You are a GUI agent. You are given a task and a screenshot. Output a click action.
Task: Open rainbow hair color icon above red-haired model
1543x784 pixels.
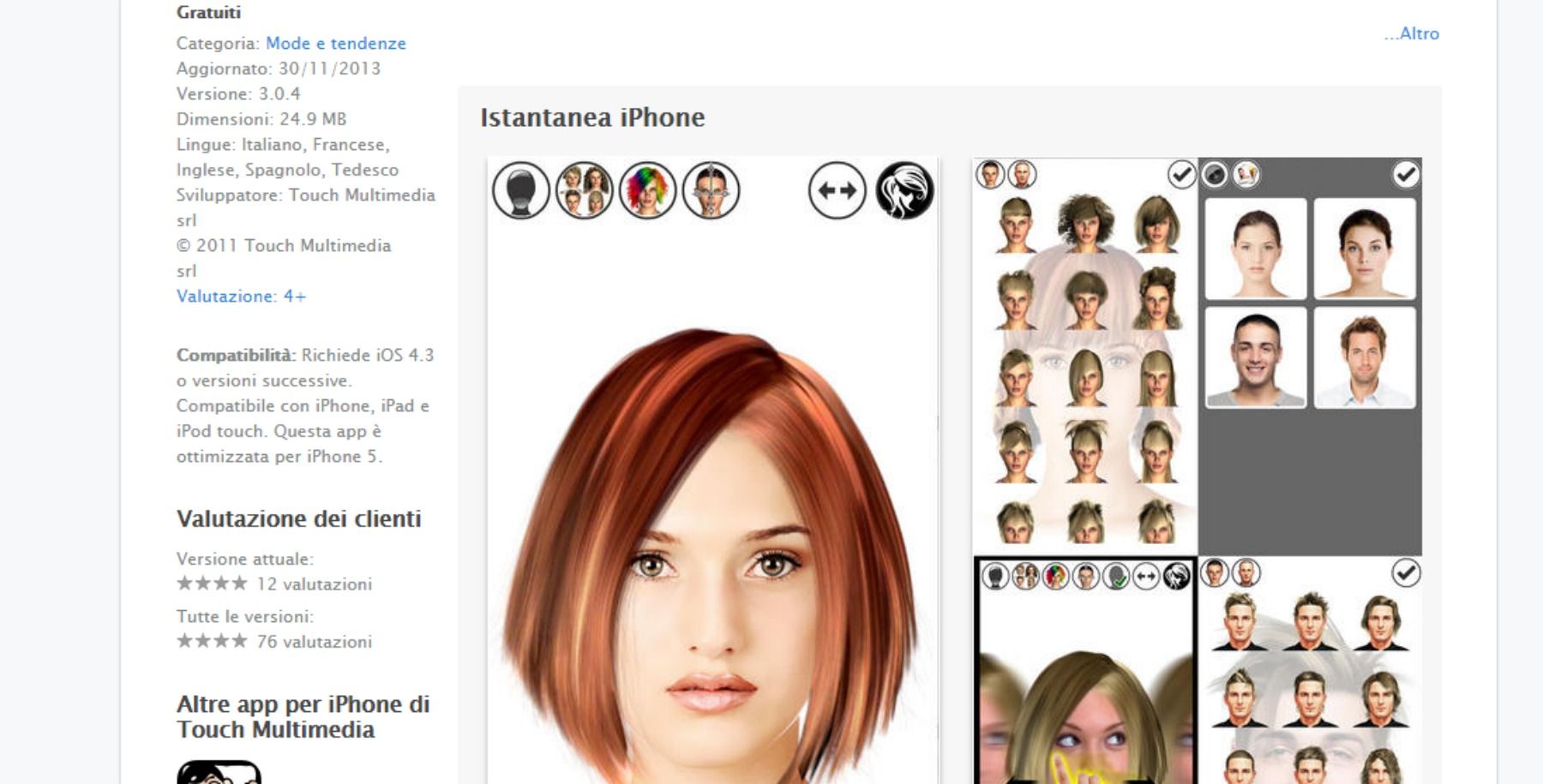(648, 190)
